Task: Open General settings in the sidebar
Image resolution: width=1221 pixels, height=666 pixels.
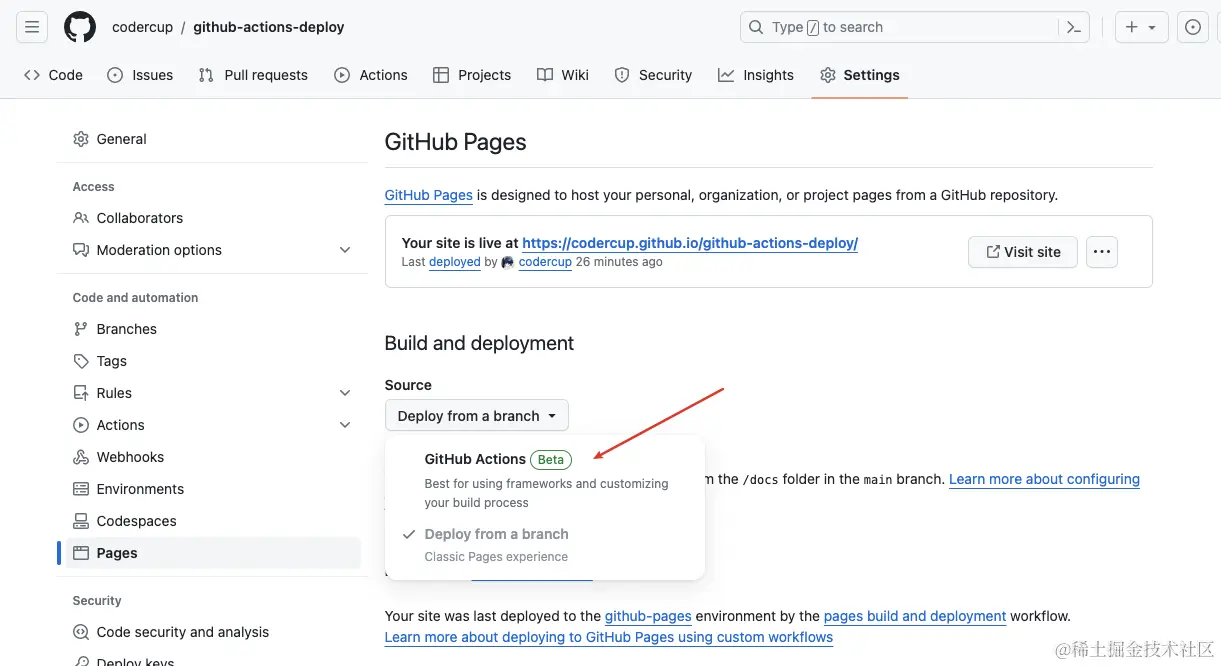Action: pos(213,139)
